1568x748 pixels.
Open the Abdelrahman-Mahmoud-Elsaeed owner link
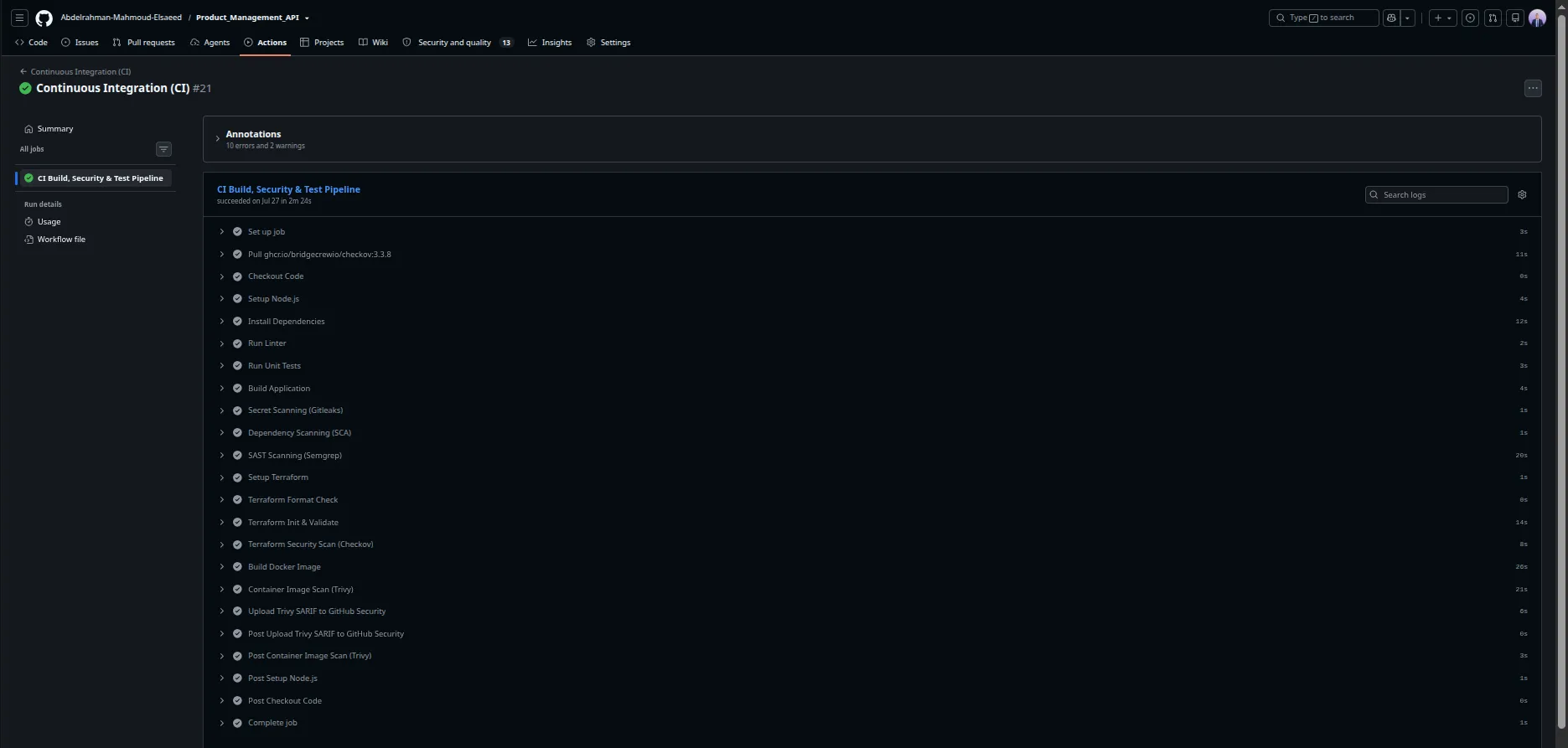(x=121, y=18)
